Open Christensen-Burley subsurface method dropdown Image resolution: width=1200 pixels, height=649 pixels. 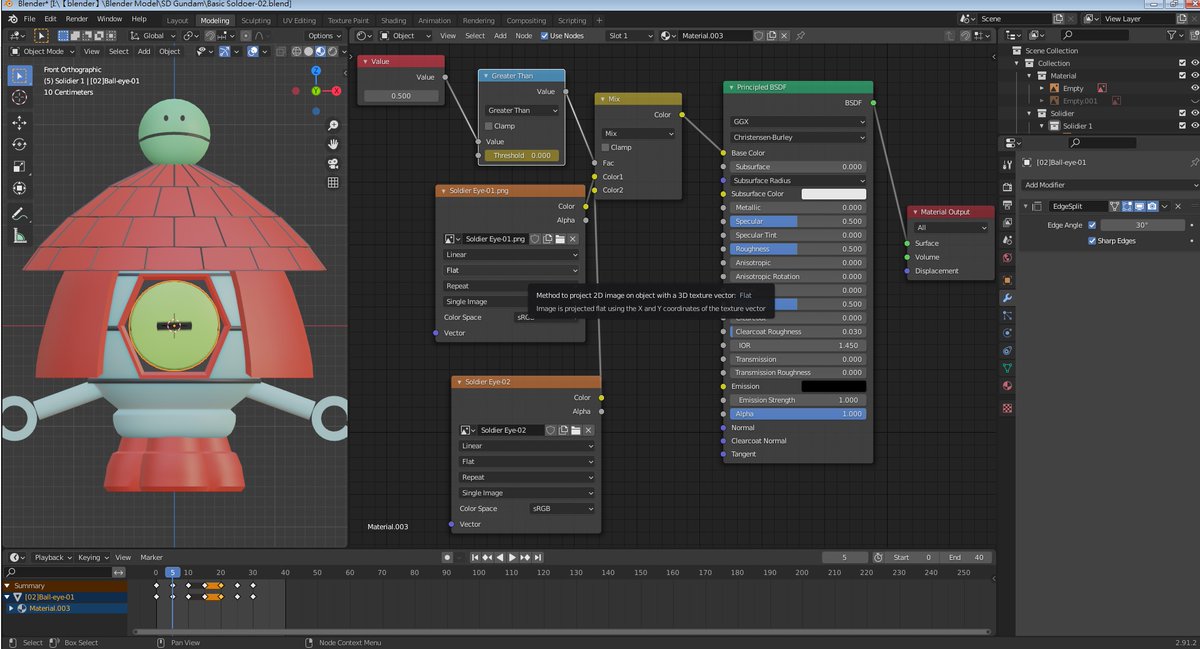[798, 137]
